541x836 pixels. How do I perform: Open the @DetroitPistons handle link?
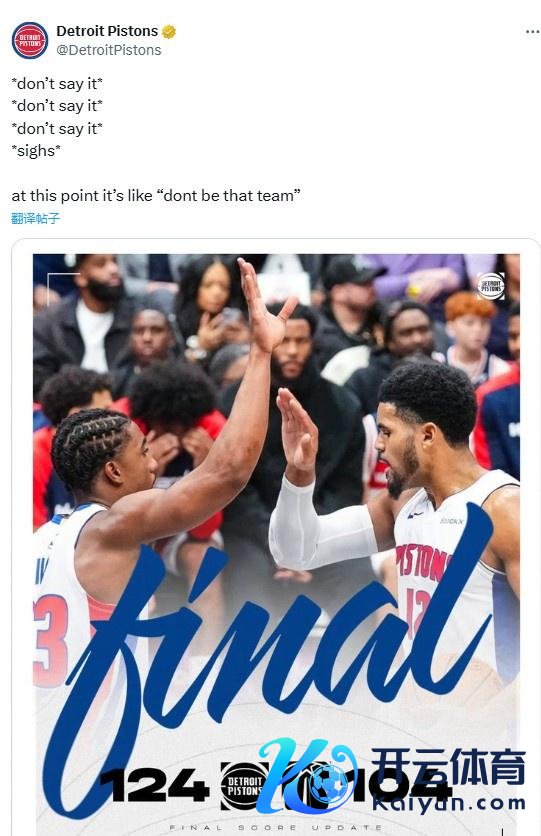109,50
